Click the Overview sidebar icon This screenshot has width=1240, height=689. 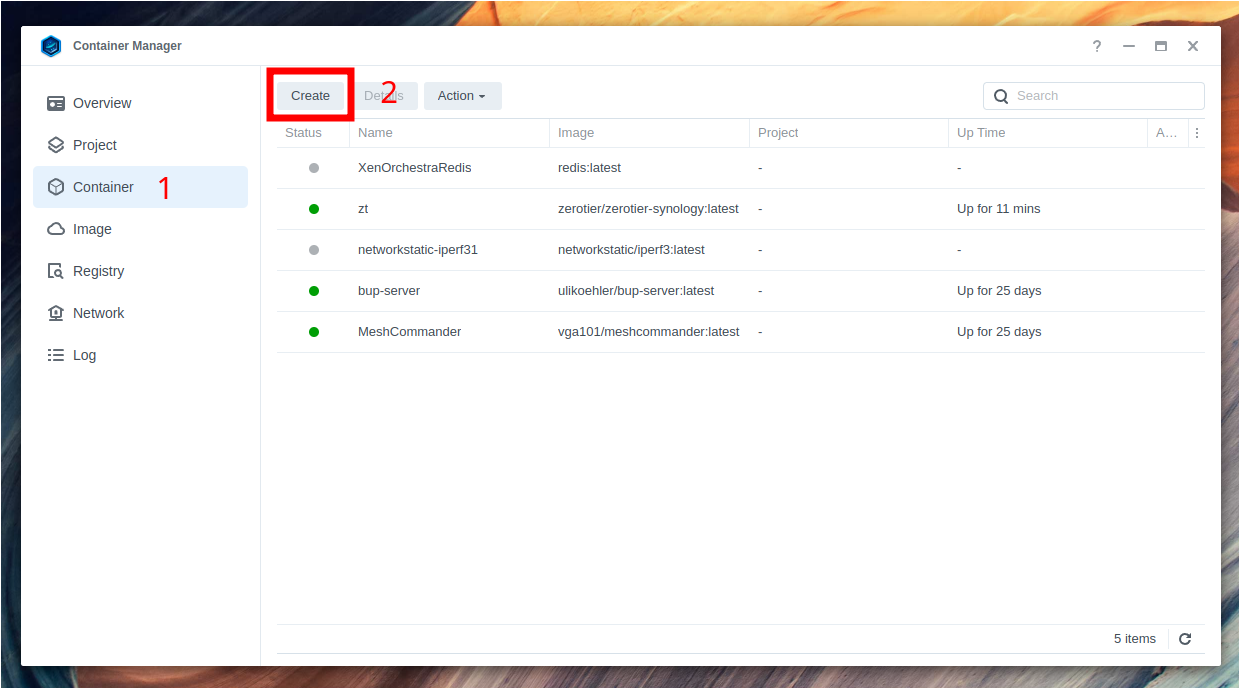click(56, 103)
